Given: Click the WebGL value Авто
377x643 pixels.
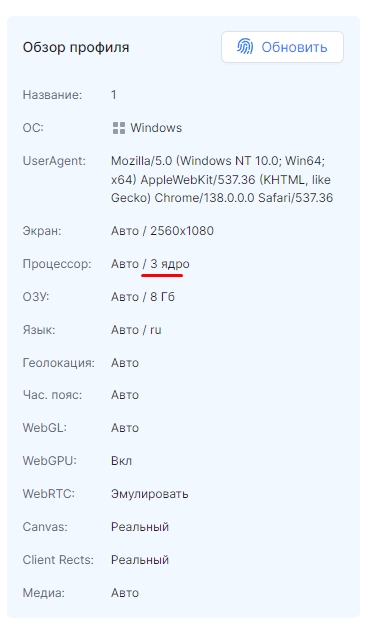Looking at the screenshot, I should pyautogui.click(x=125, y=428).
